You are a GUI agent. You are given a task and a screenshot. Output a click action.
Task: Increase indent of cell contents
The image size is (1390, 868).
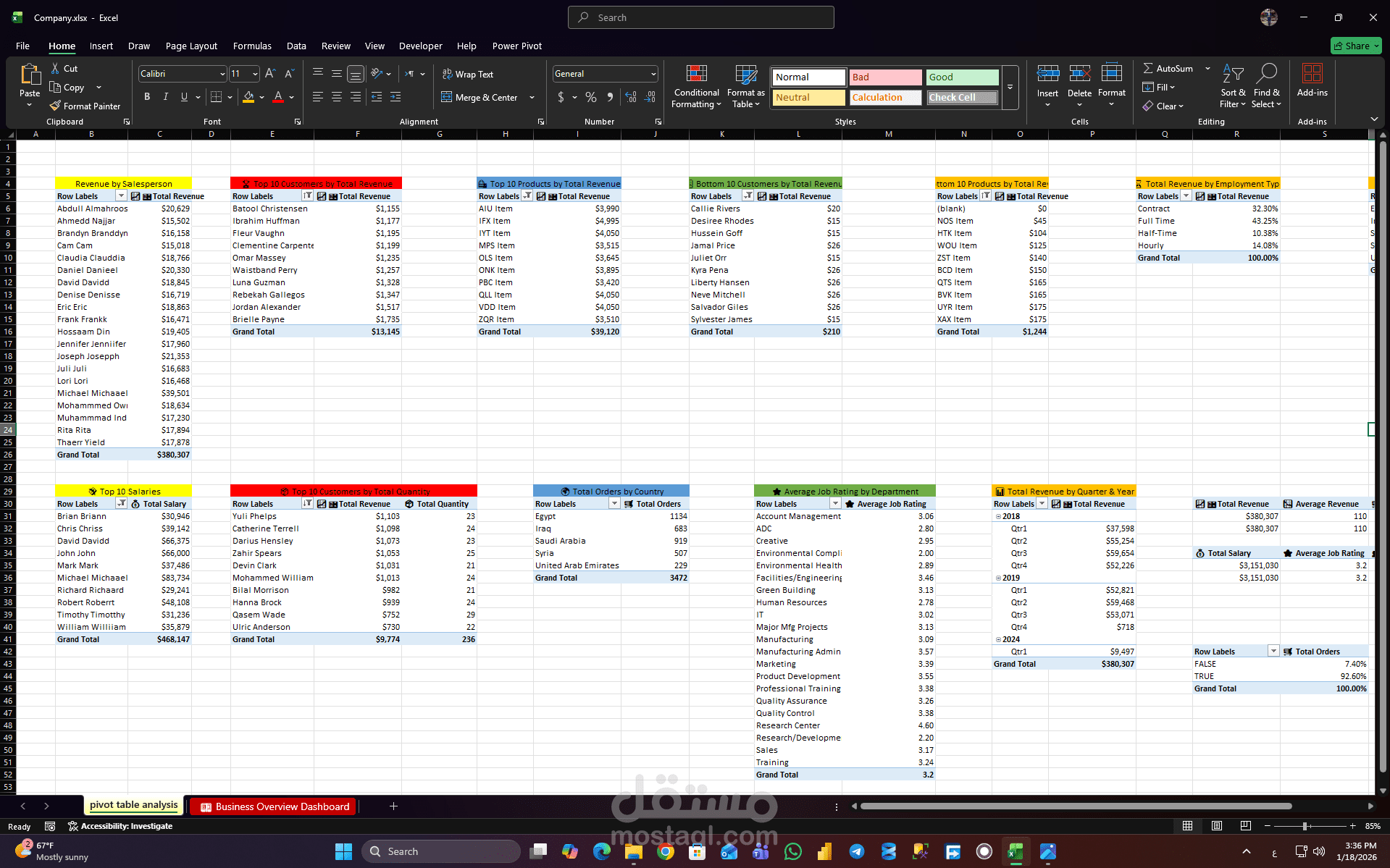(395, 96)
